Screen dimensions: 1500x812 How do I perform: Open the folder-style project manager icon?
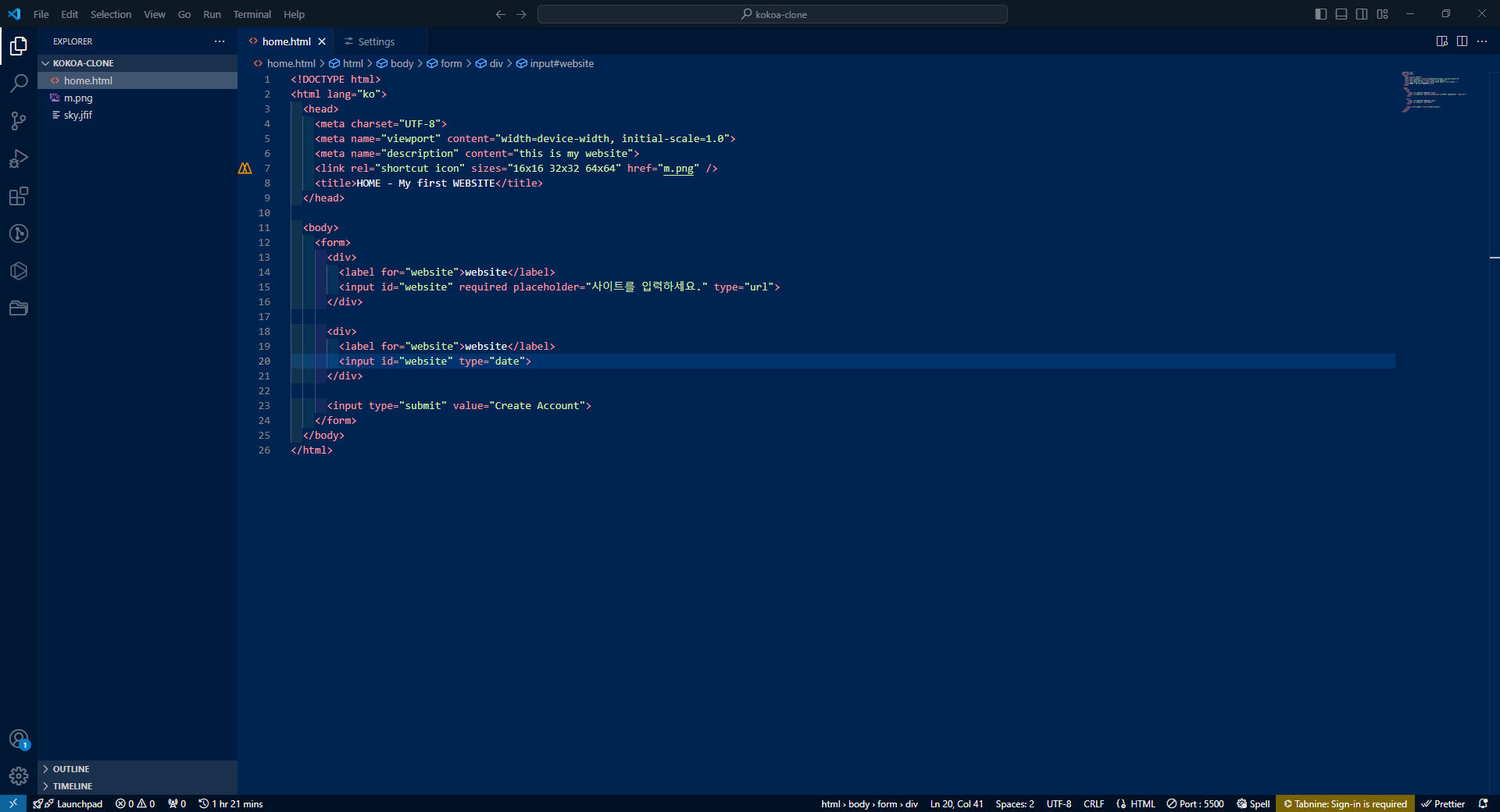coord(19,308)
